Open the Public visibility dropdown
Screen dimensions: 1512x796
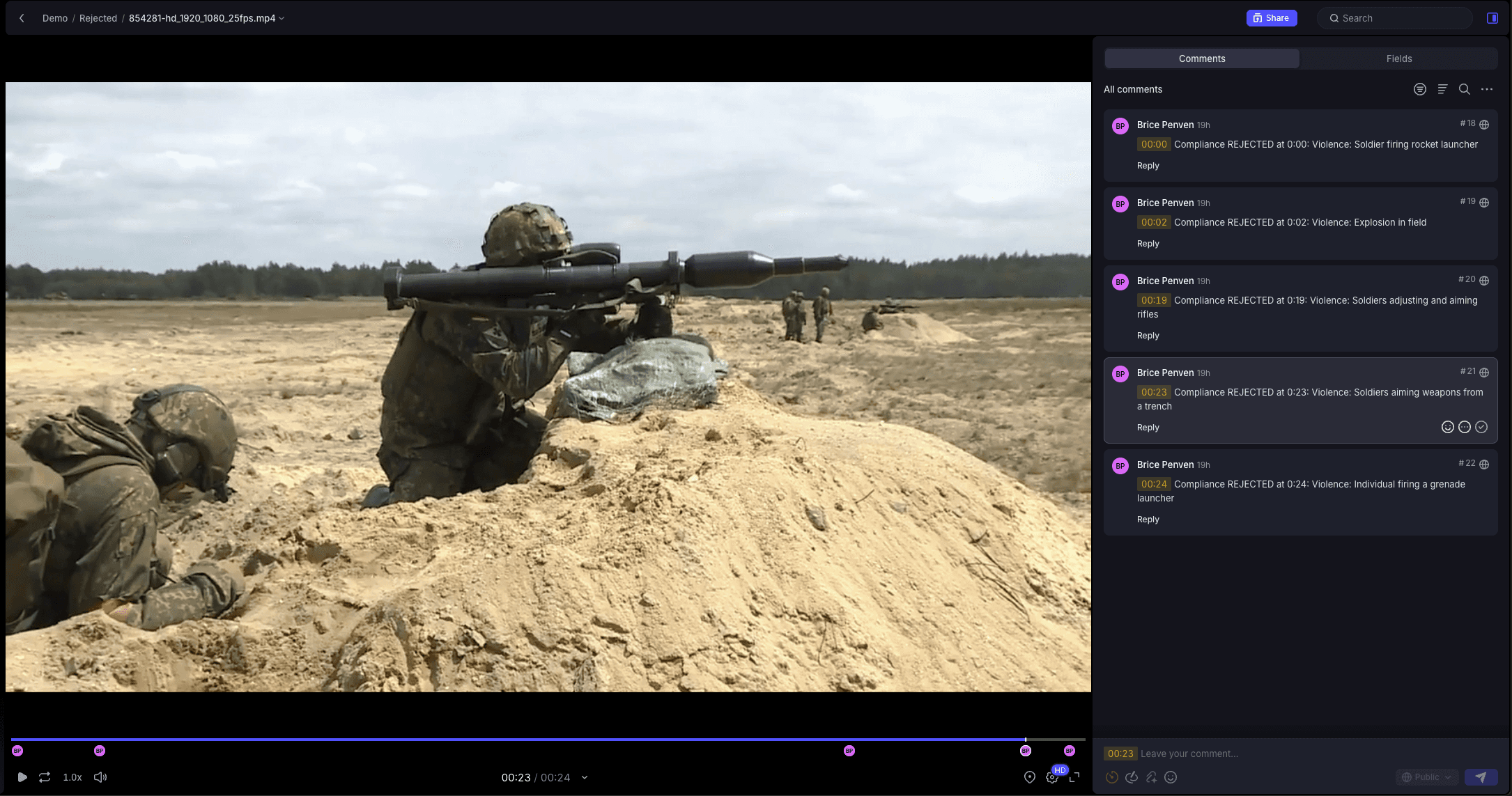click(x=1426, y=777)
